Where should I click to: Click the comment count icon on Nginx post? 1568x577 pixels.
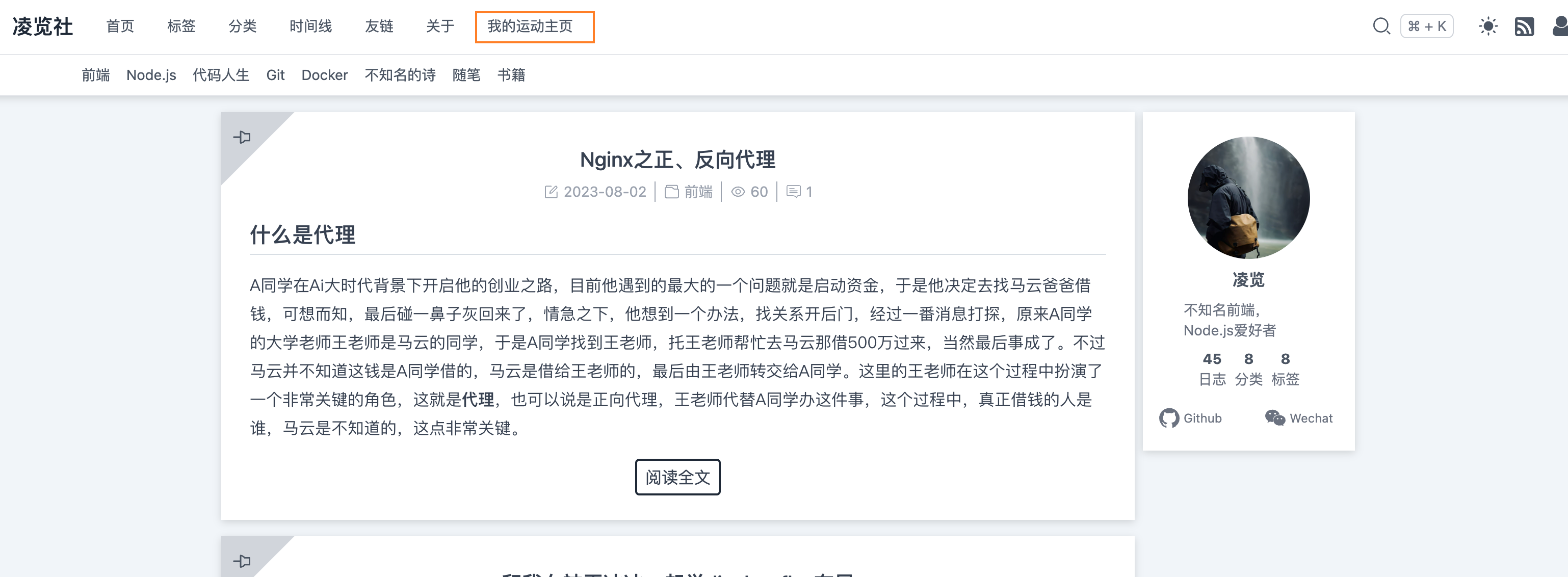(x=793, y=192)
